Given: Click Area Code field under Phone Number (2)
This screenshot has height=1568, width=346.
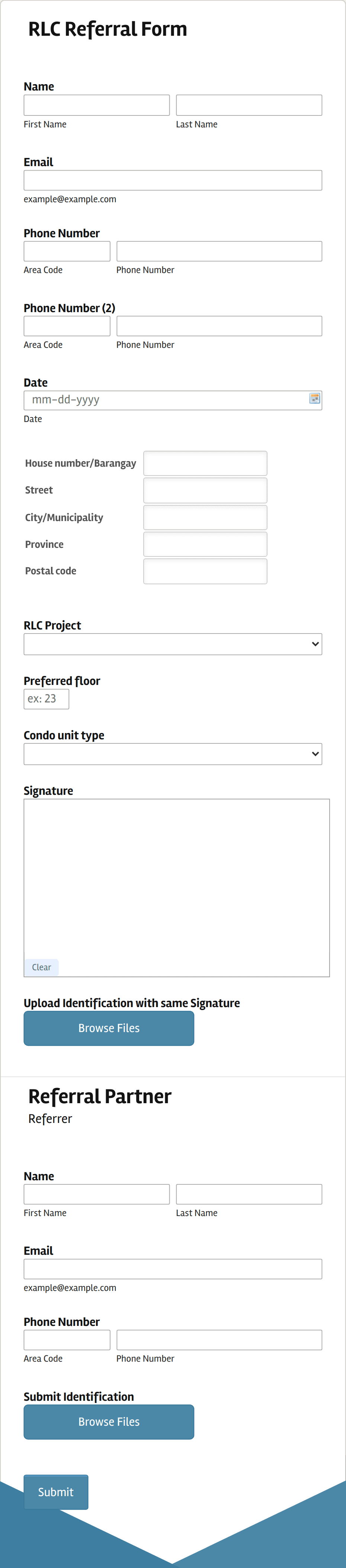Looking at the screenshot, I should click(x=67, y=326).
